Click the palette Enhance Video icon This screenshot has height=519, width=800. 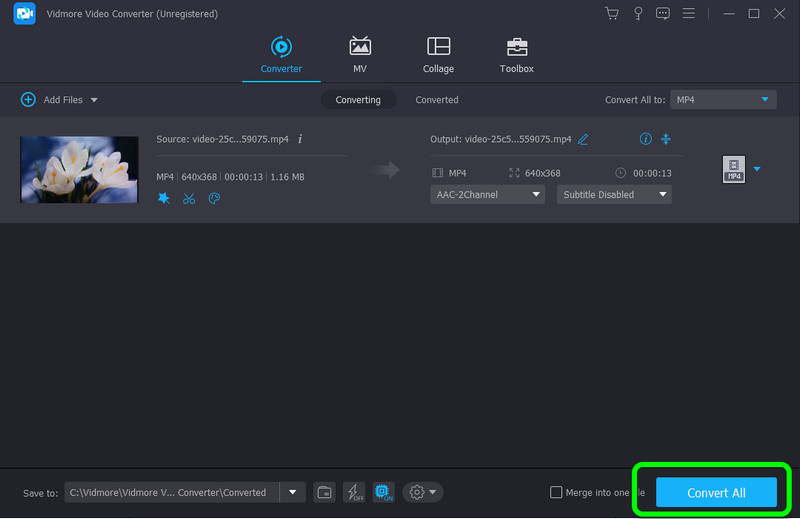pyautogui.click(x=214, y=198)
